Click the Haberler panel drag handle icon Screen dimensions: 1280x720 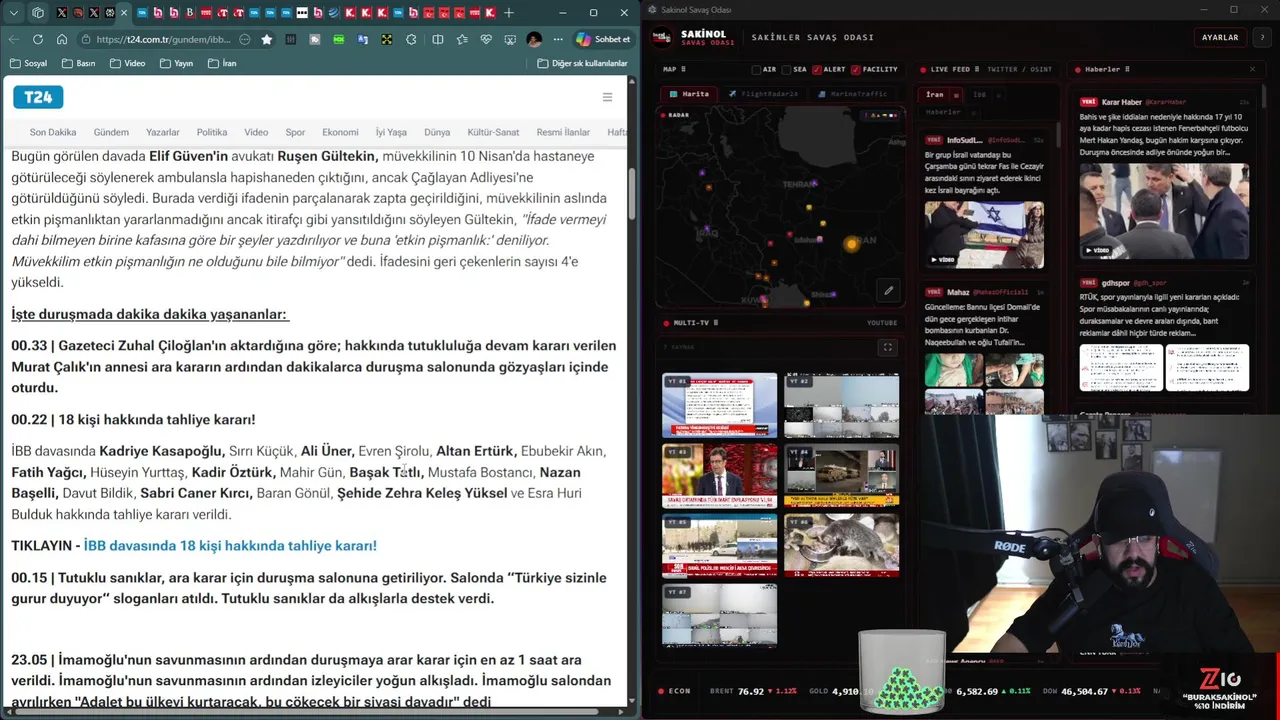point(1128,70)
